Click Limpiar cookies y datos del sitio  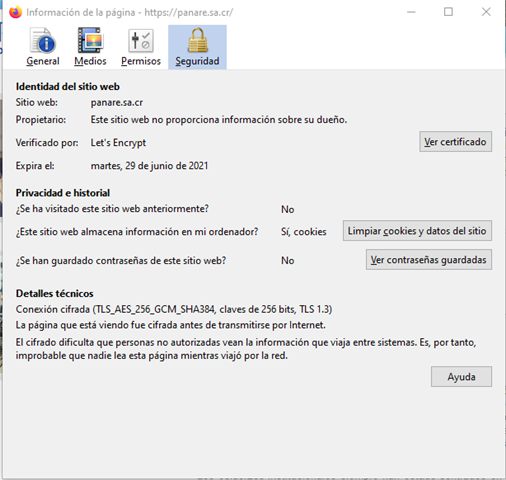tap(417, 231)
